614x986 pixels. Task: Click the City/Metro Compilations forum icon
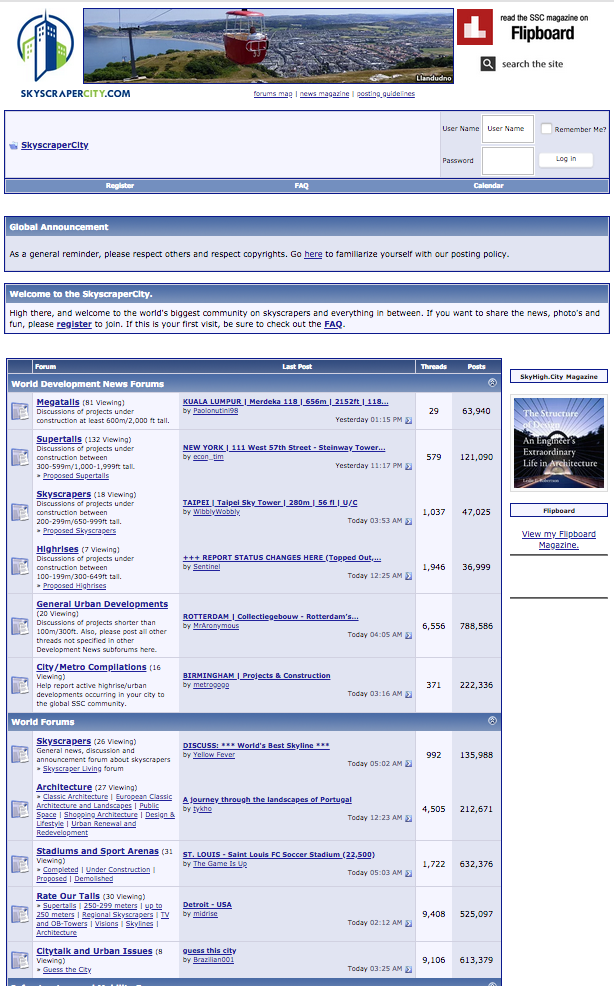(20, 685)
